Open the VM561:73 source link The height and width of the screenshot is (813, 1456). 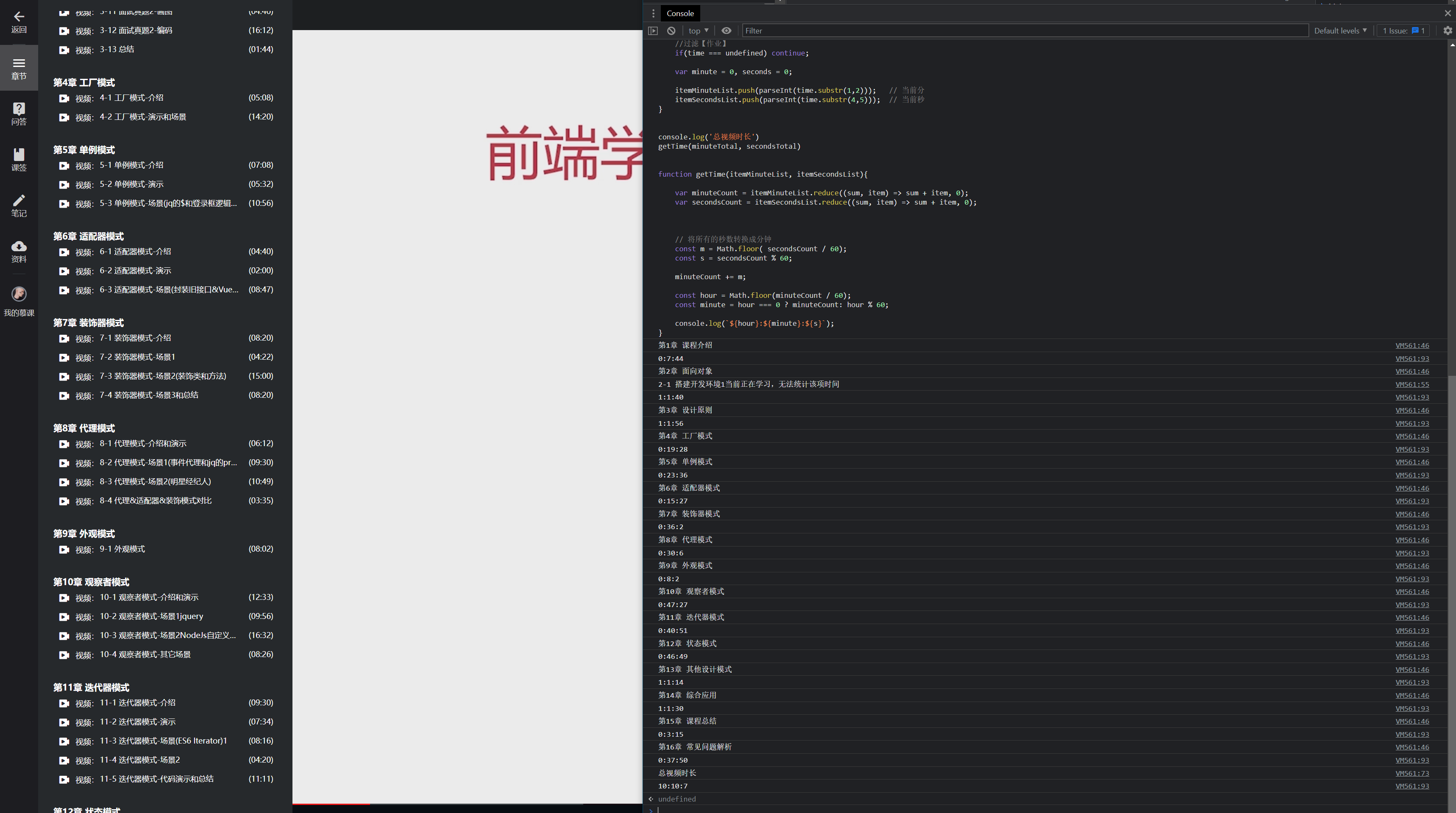pyautogui.click(x=1412, y=774)
